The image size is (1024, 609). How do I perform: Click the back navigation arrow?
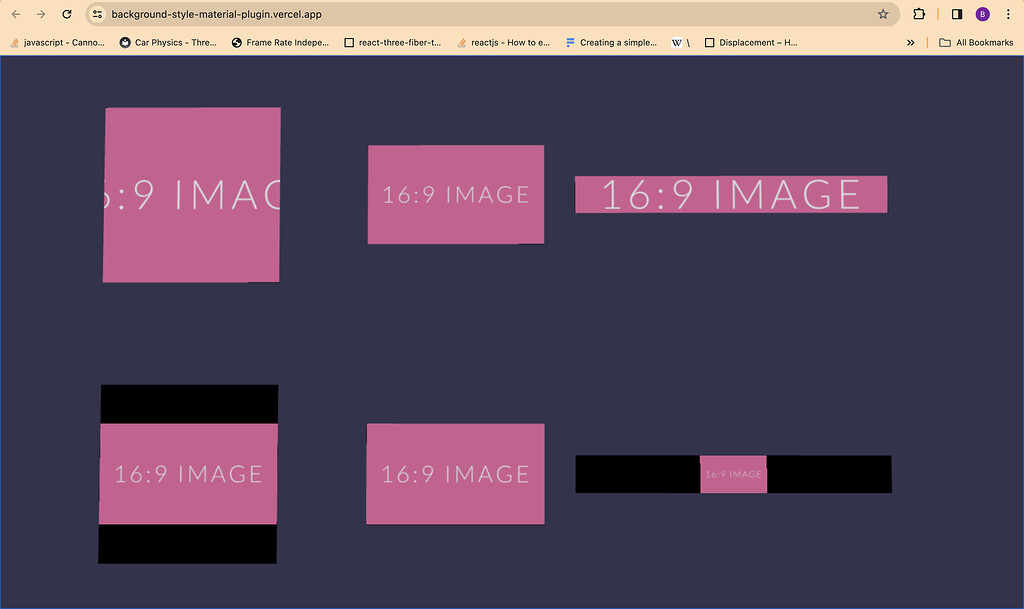[15, 14]
